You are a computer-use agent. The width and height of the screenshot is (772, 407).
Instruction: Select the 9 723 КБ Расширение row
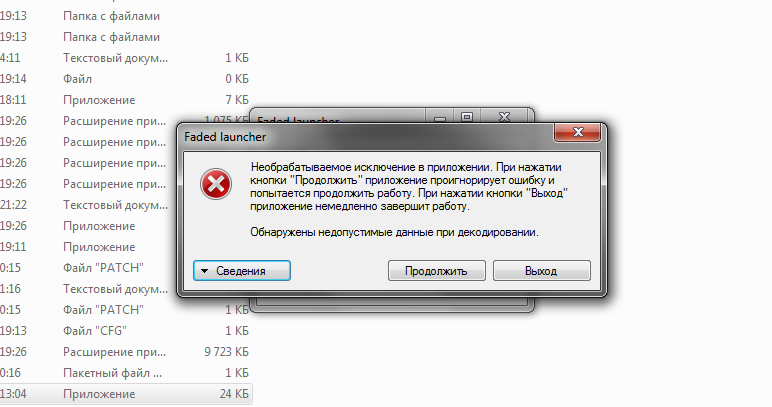click(126, 352)
